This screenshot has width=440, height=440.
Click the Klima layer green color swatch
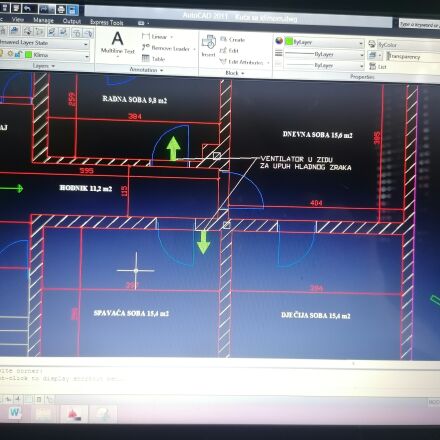pyautogui.click(x=28, y=54)
